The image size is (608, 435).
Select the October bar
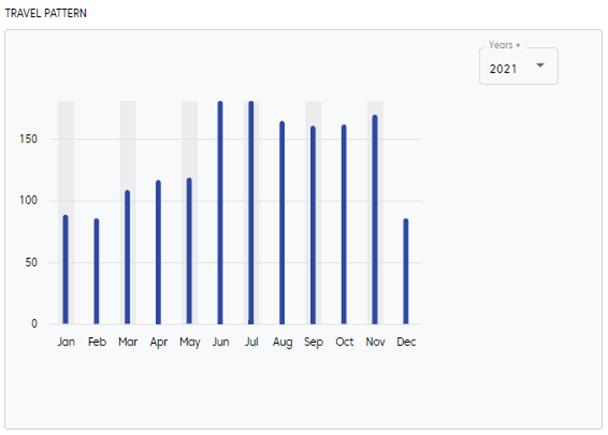(x=344, y=225)
